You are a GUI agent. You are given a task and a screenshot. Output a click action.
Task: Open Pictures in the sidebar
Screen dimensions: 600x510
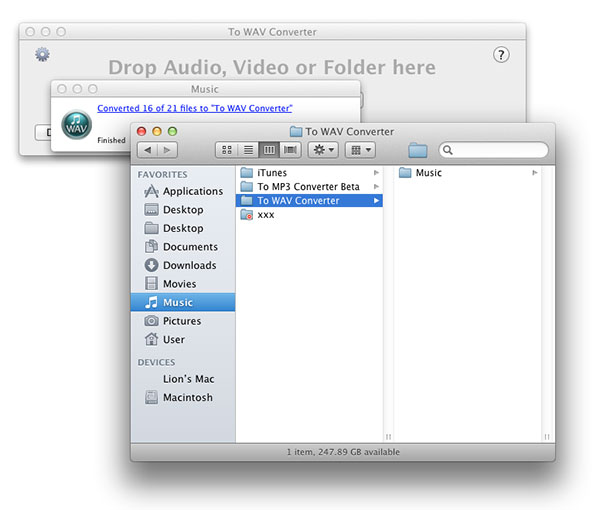coord(183,321)
